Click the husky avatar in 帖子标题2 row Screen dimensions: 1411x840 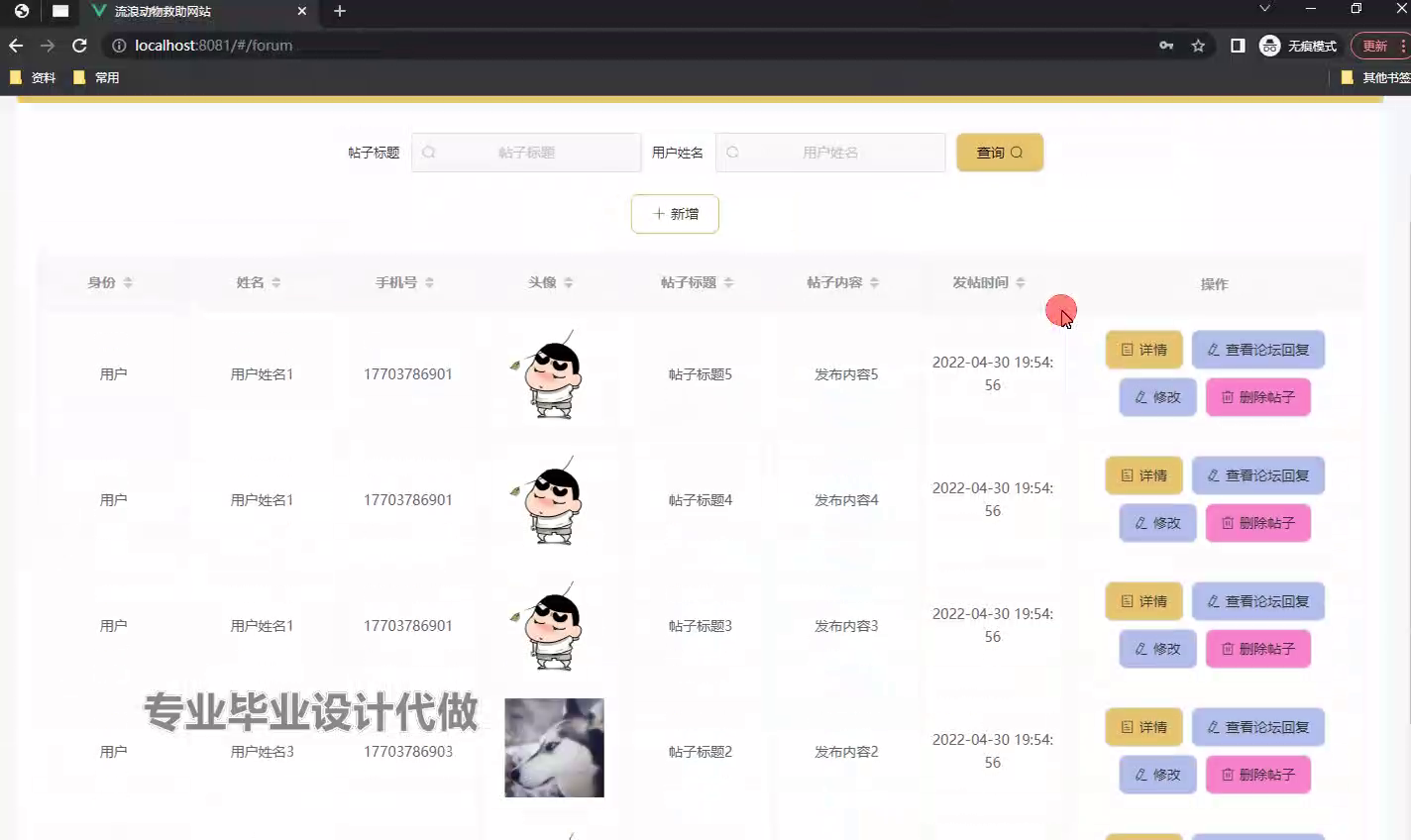click(554, 748)
